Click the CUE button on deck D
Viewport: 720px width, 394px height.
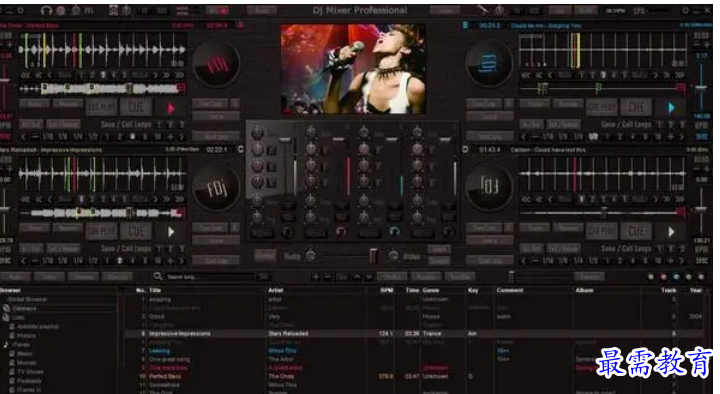[x=636, y=231]
